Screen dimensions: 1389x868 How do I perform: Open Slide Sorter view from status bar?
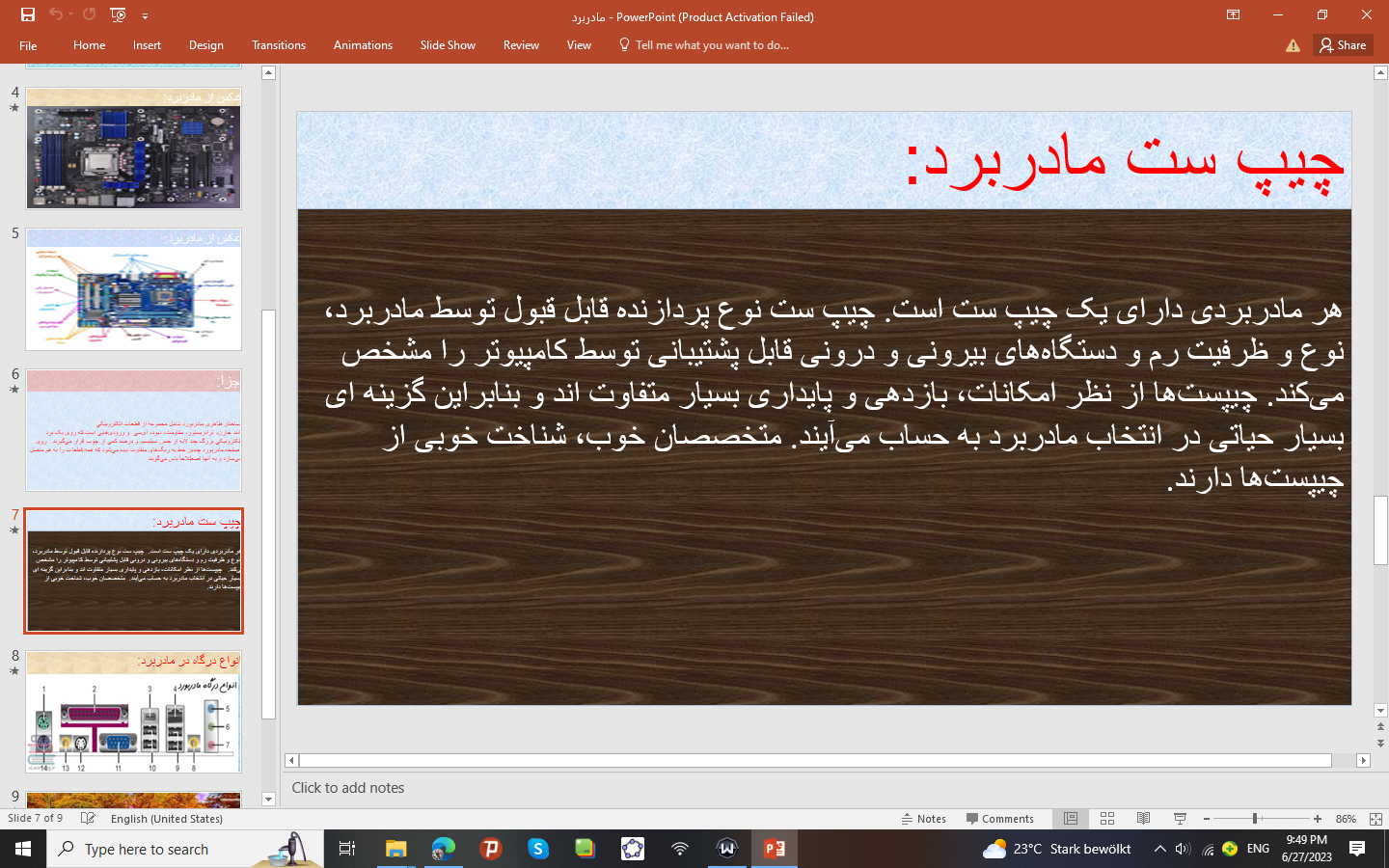[1106, 819]
